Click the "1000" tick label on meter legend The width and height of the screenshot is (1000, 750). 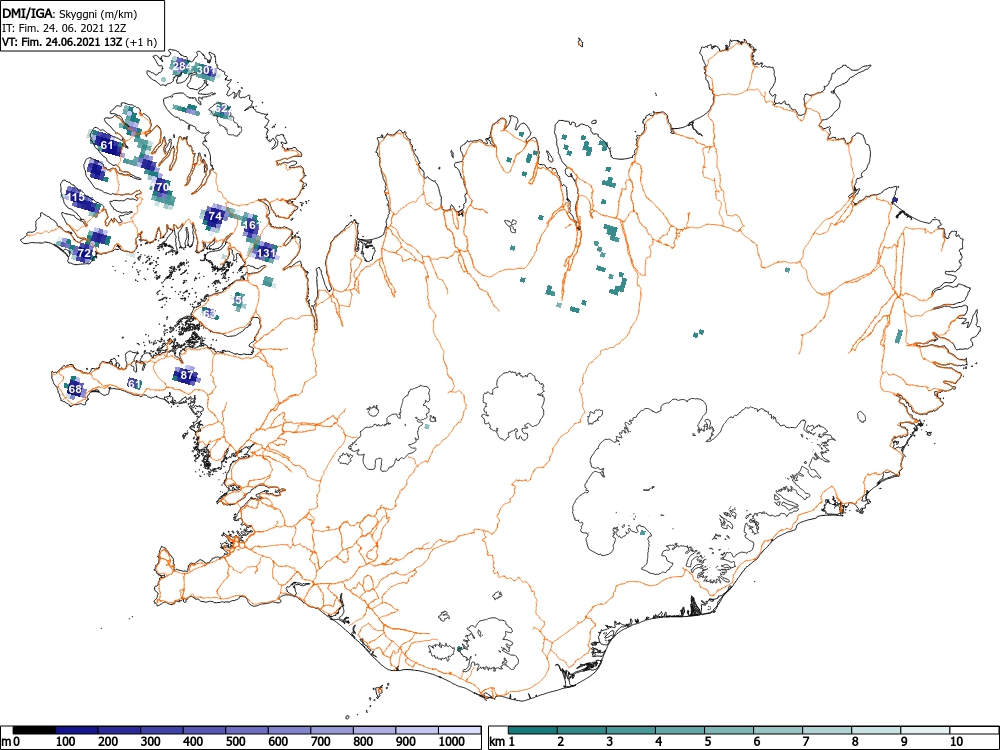point(452,742)
